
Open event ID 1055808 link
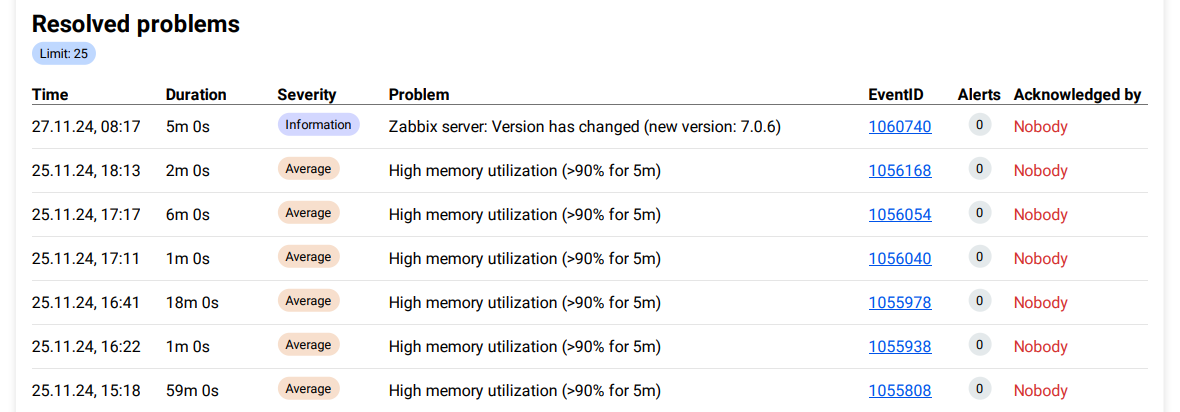pyautogui.click(x=899, y=391)
